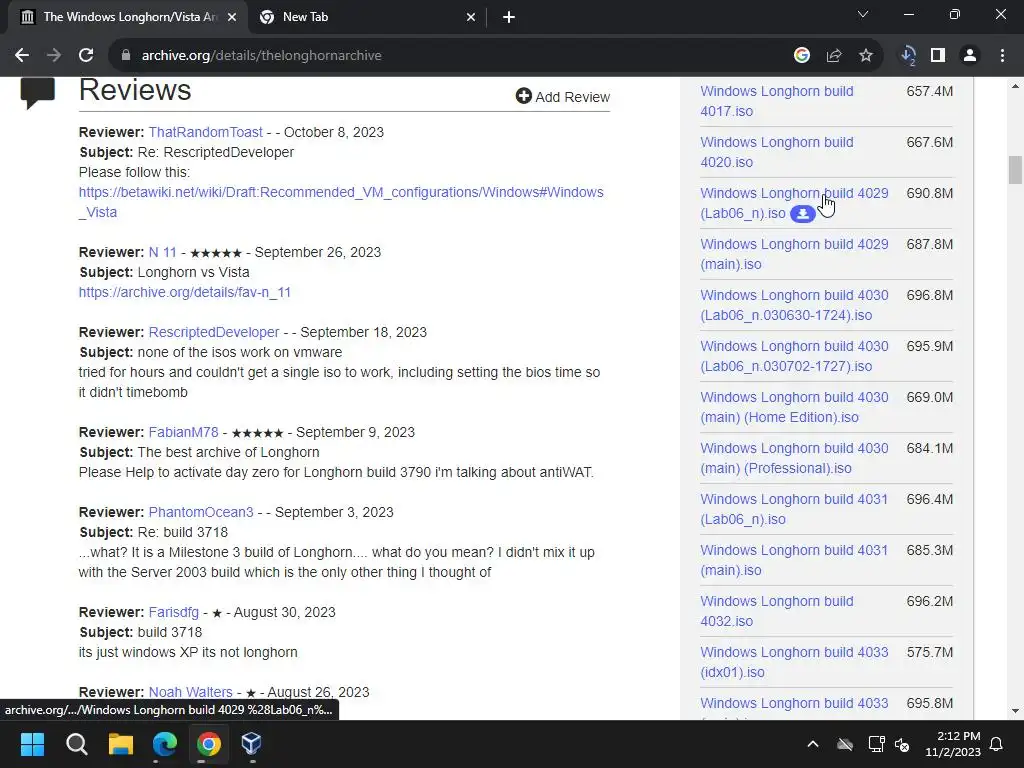Launch Microsoft Edge from taskbar

[165, 744]
